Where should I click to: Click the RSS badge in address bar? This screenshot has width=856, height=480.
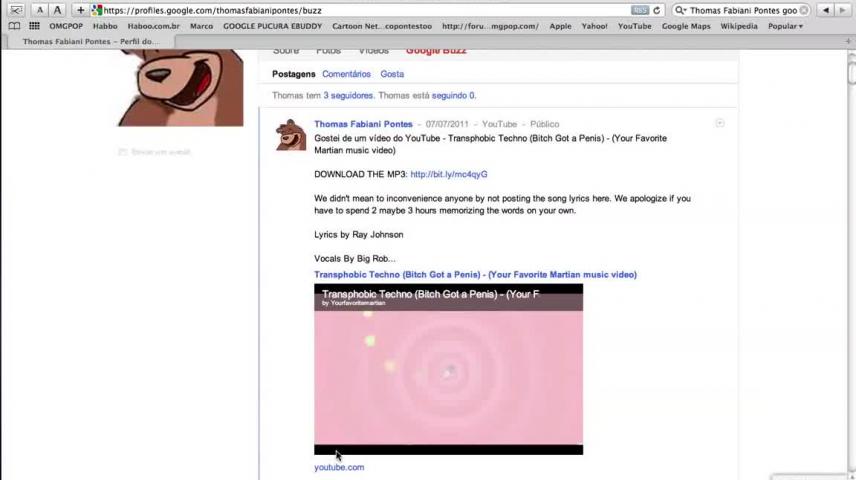coord(639,10)
